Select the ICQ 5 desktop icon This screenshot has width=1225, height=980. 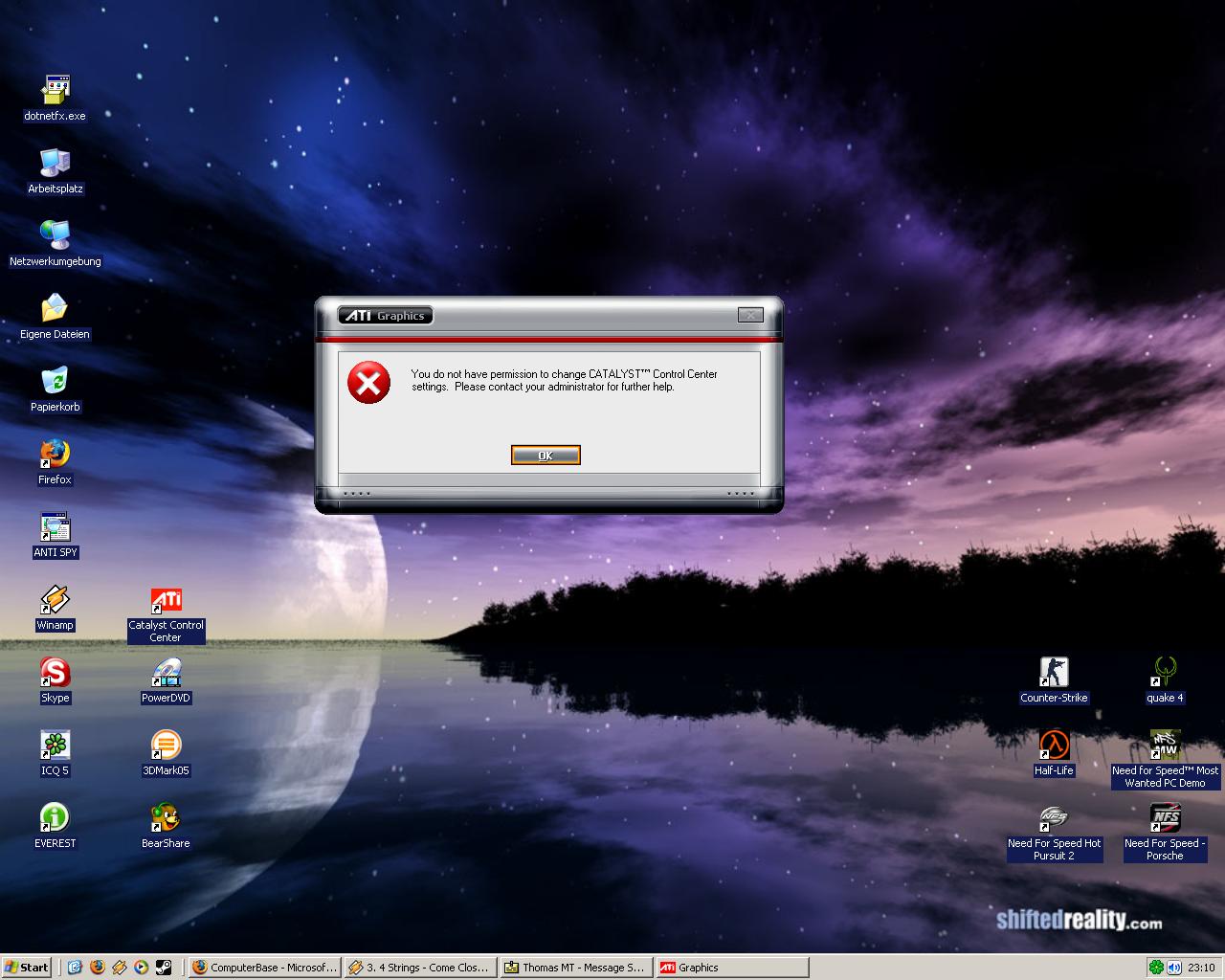[x=56, y=753]
